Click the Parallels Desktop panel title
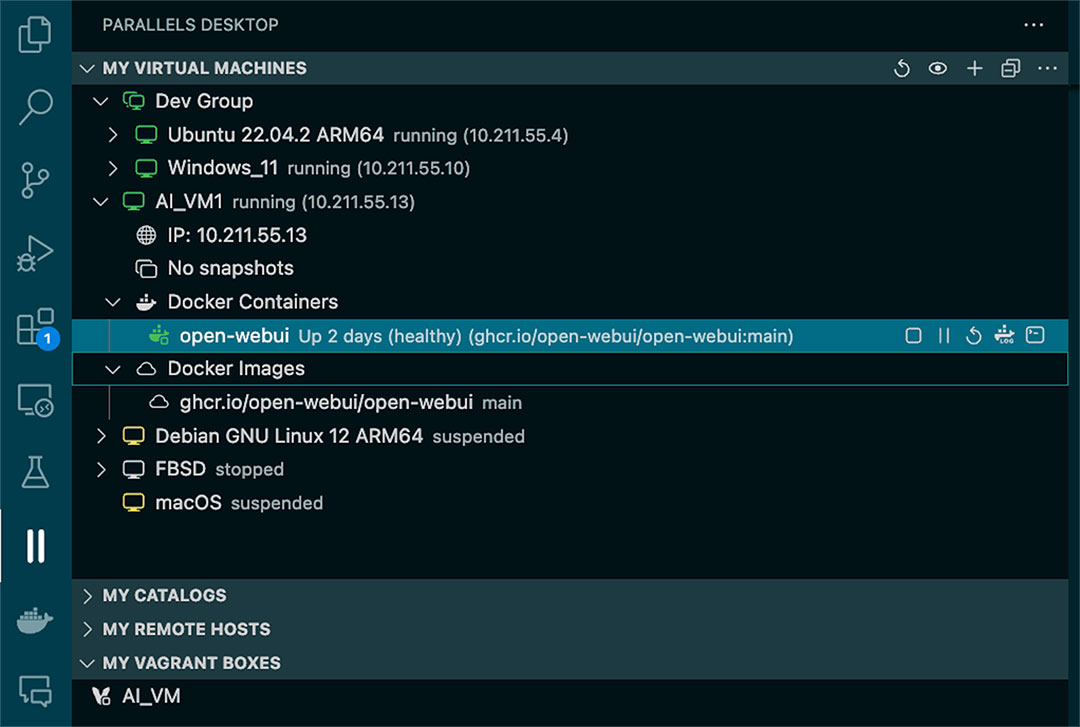Image resolution: width=1080 pixels, height=727 pixels. click(x=191, y=25)
